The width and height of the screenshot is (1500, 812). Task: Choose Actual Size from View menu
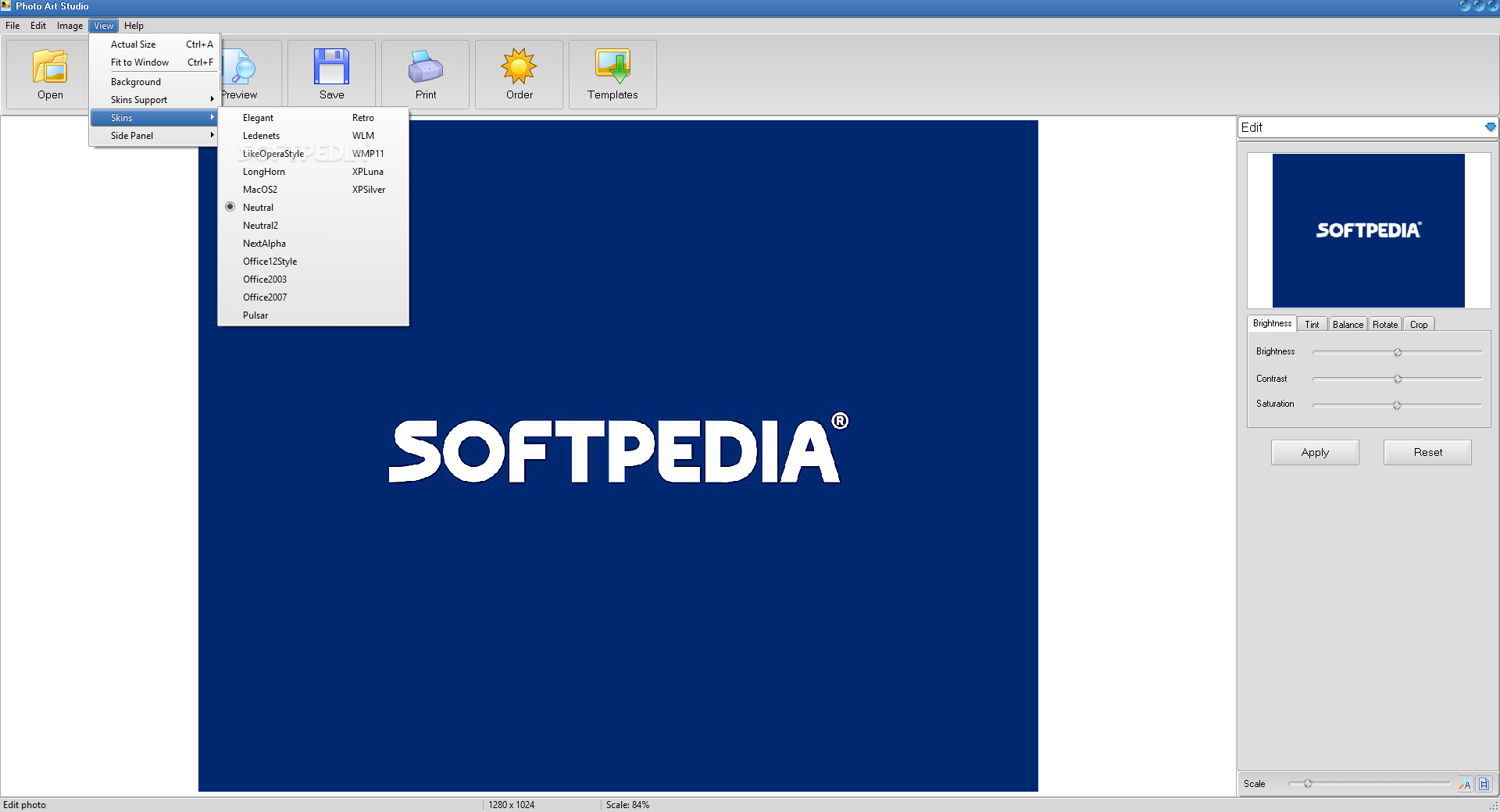pos(155,44)
